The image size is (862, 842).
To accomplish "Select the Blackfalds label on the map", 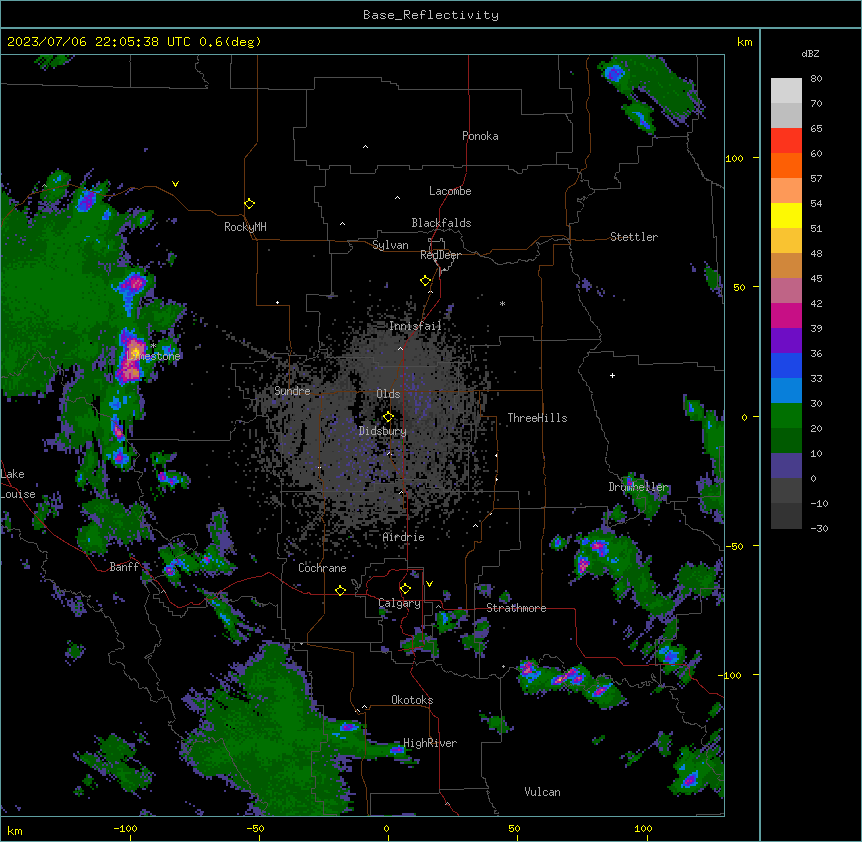I will coord(441,223).
